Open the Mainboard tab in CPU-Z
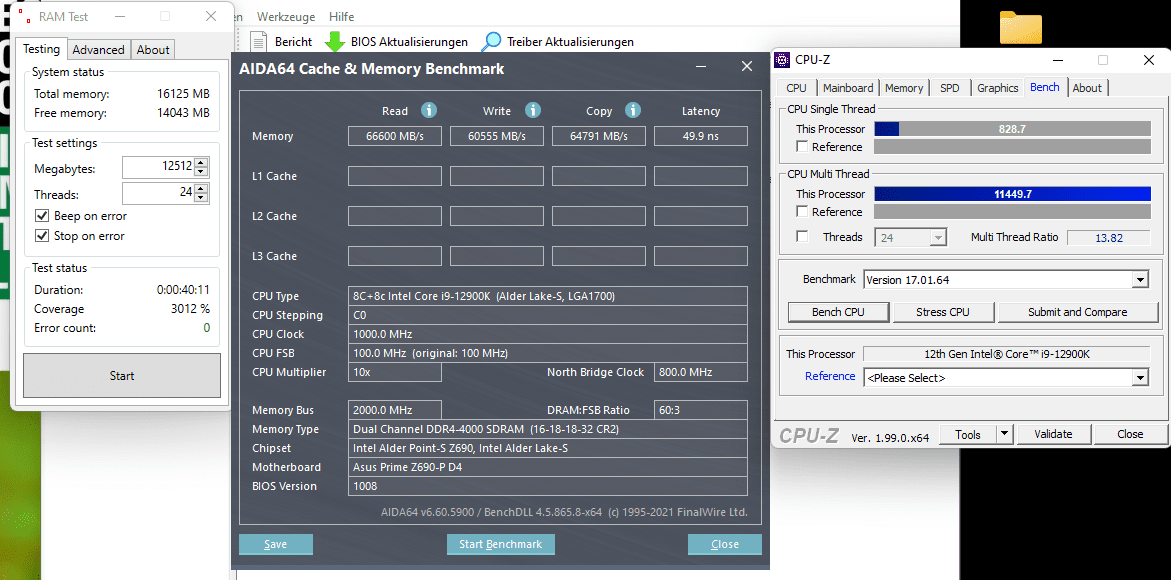Screen dimensions: 1171x580 pos(848,88)
